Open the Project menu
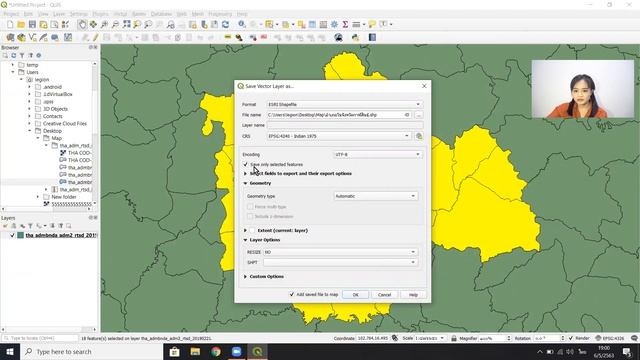640x360 pixels. pos(11,14)
